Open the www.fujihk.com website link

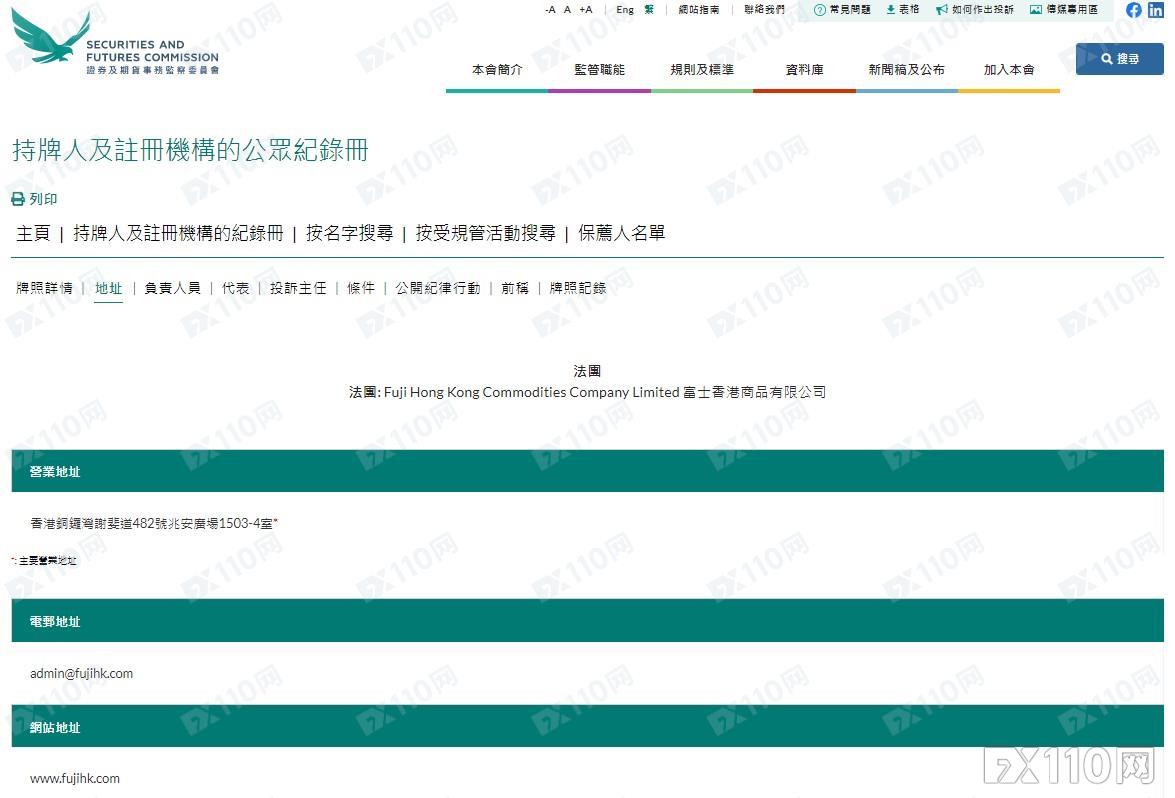pos(73,778)
